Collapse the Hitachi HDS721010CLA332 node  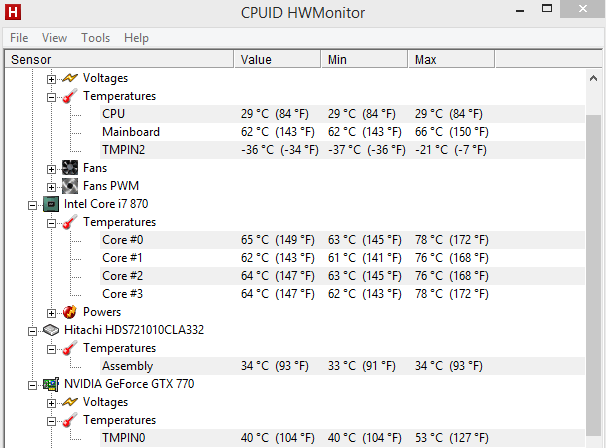(x=32, y=331)
